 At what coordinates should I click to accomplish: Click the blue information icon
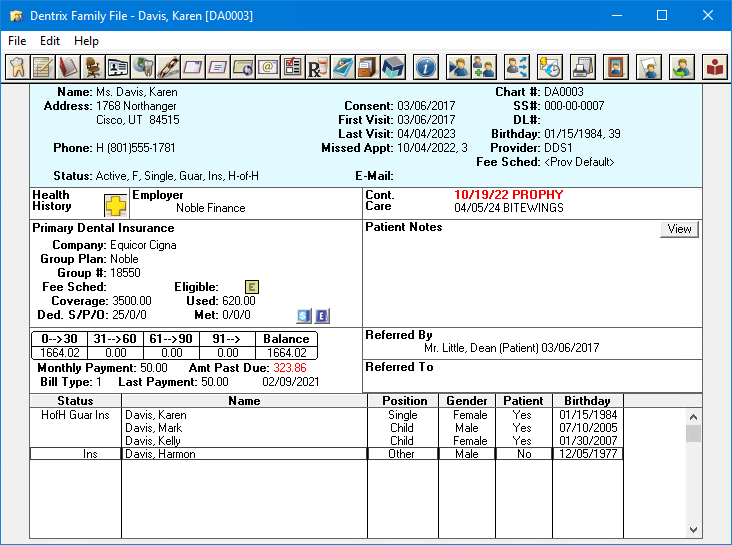425,67
